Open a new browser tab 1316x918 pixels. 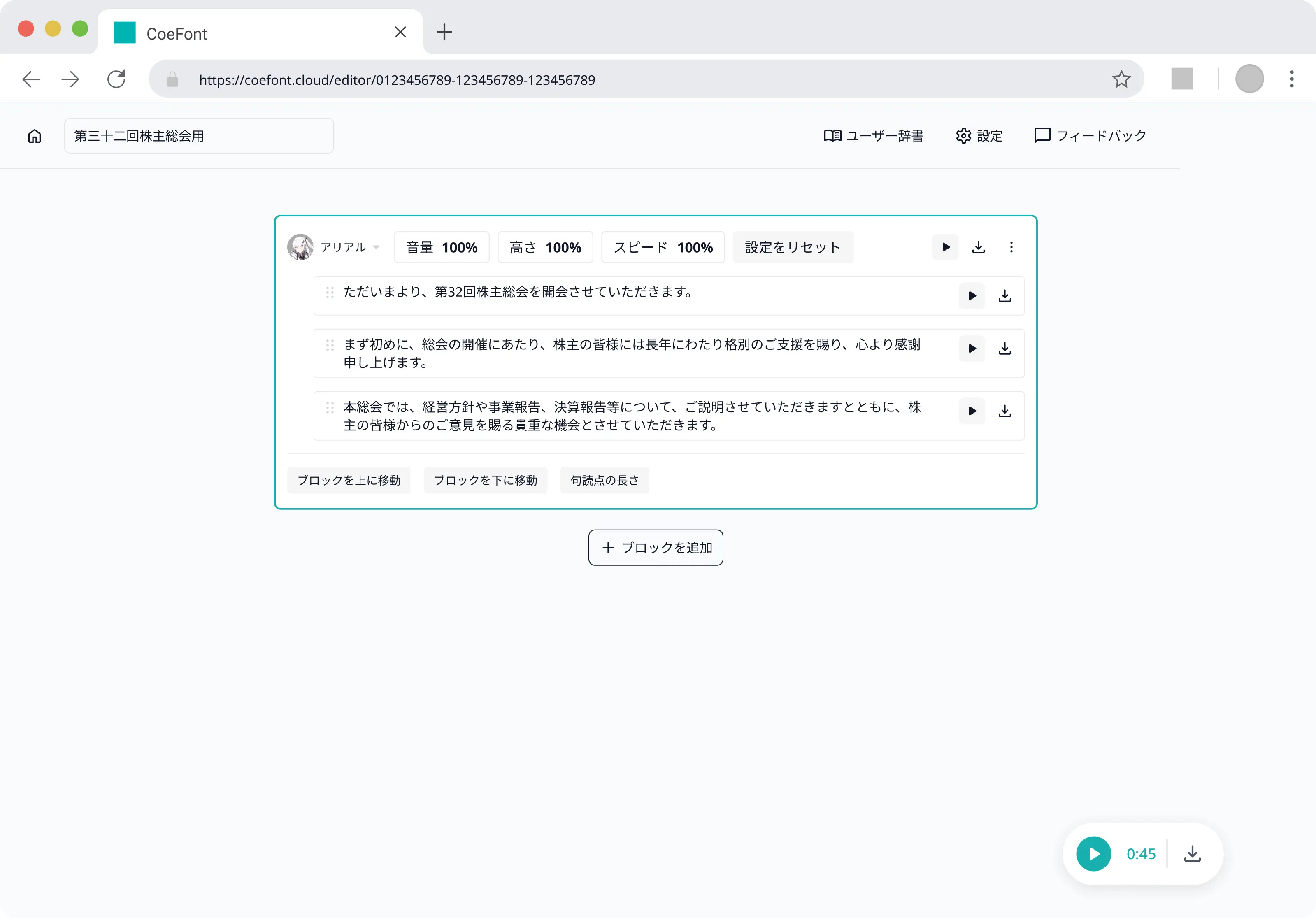444,33
